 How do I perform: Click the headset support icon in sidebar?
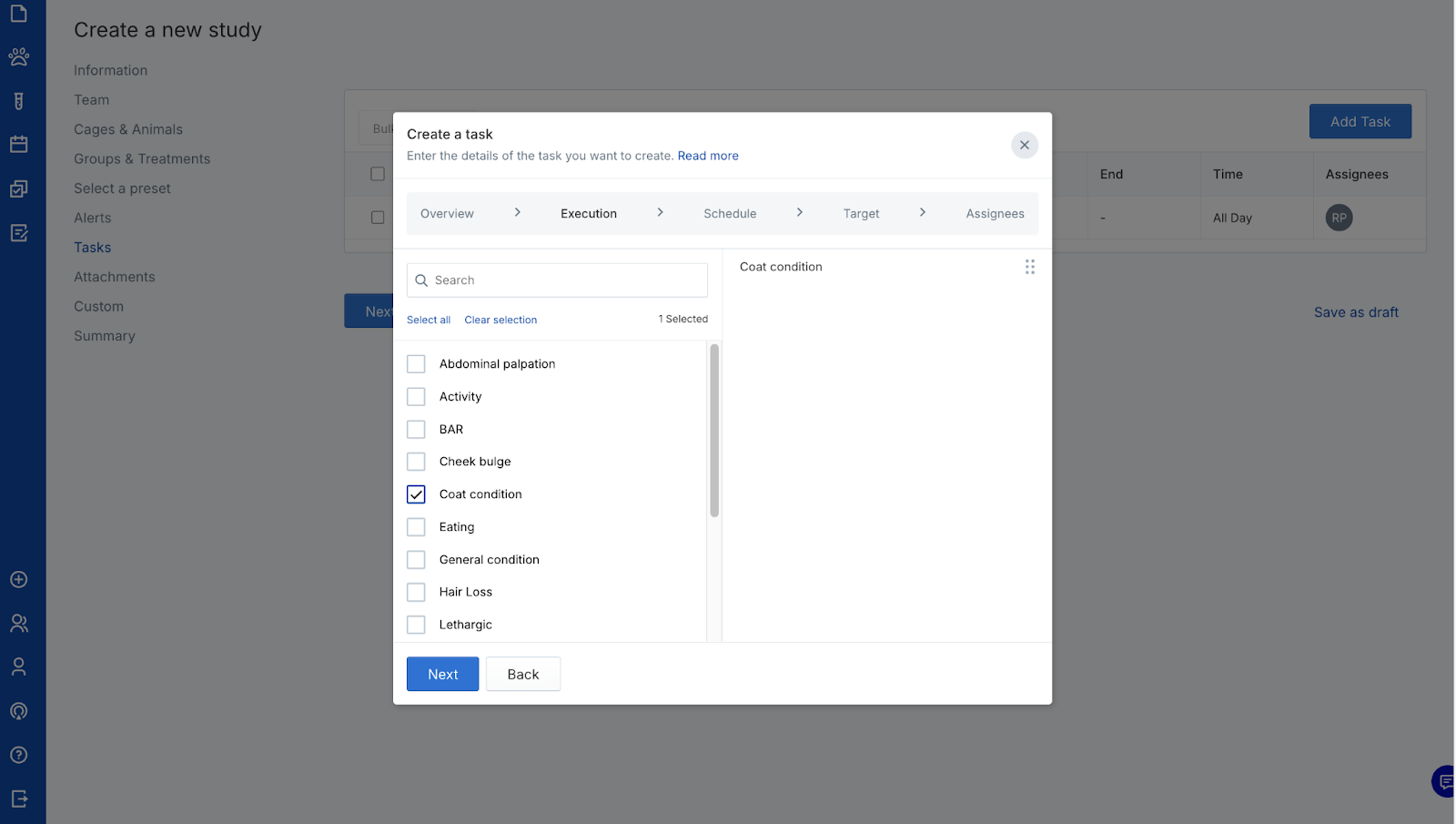point(18,711)
